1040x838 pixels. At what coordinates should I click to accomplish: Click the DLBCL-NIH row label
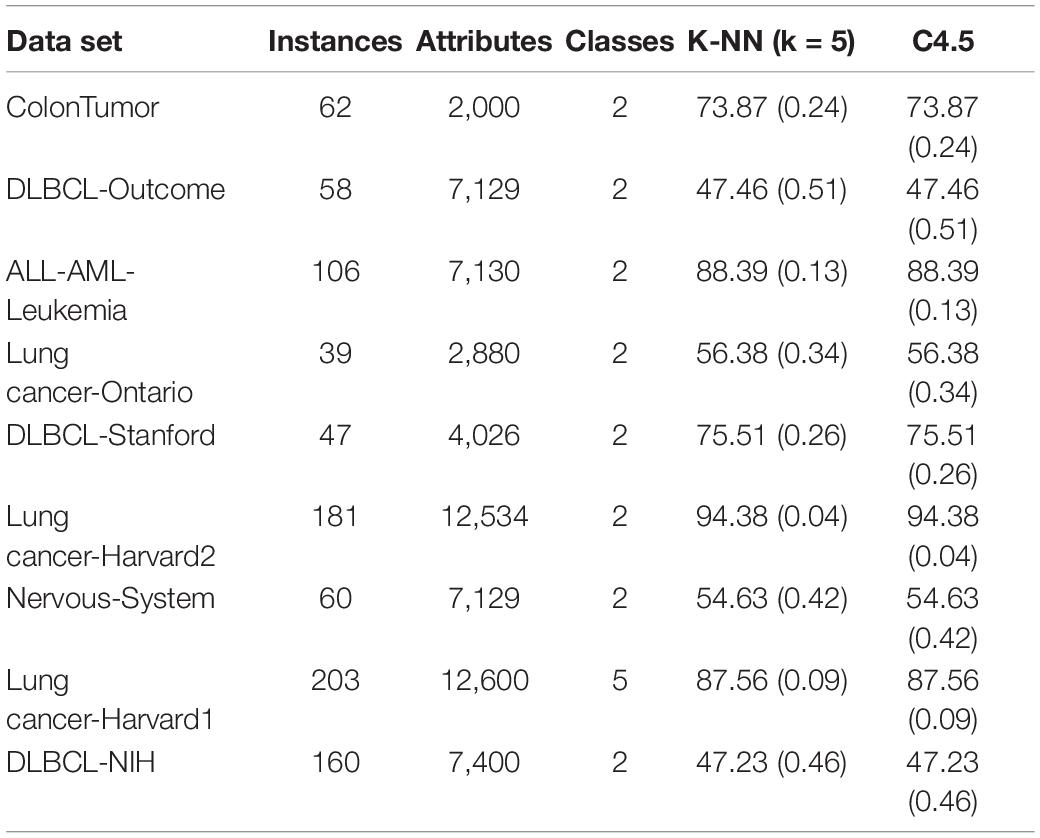(80, 762)
